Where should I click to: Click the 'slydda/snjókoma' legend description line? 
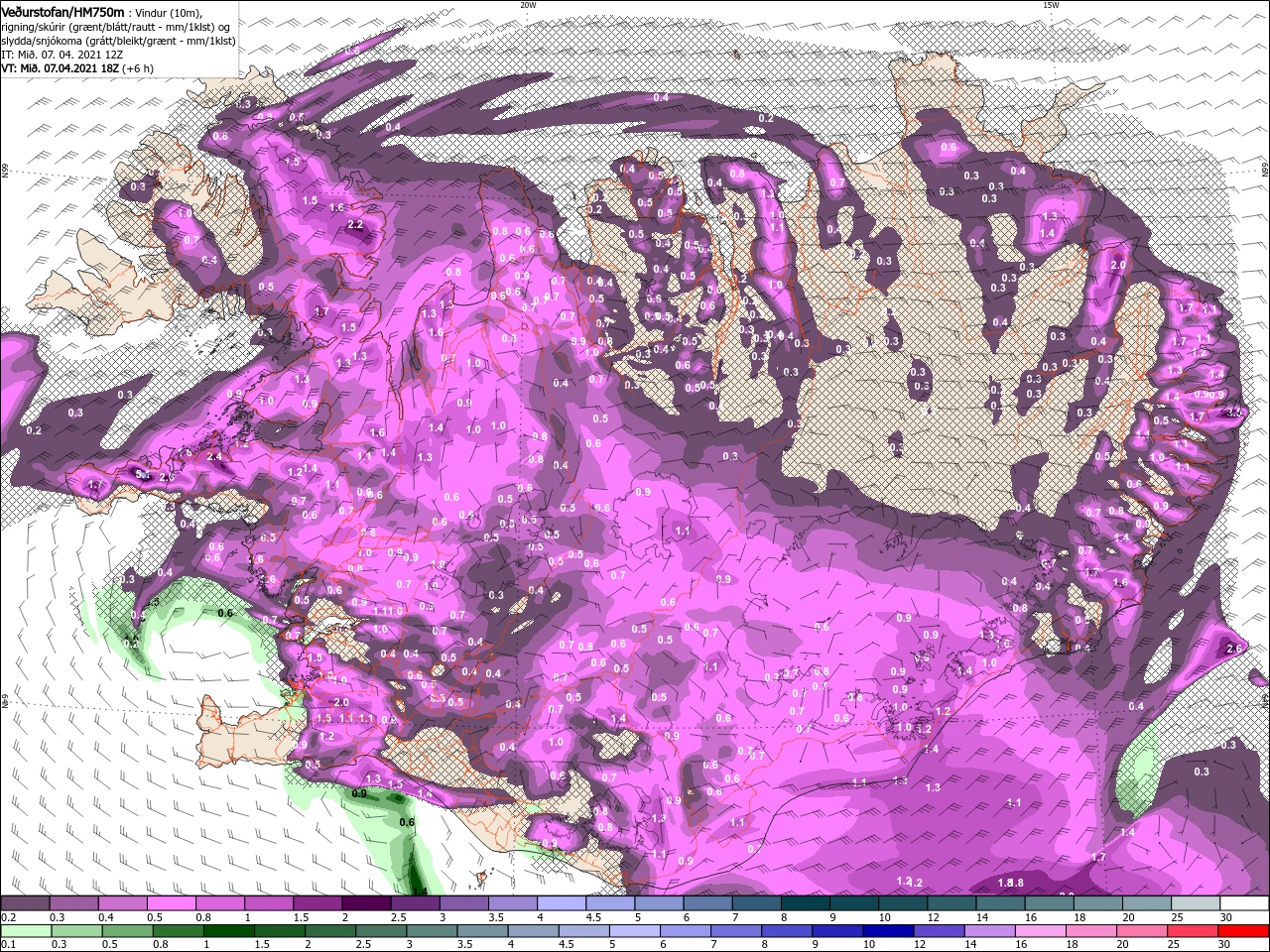tap(117, 41)
